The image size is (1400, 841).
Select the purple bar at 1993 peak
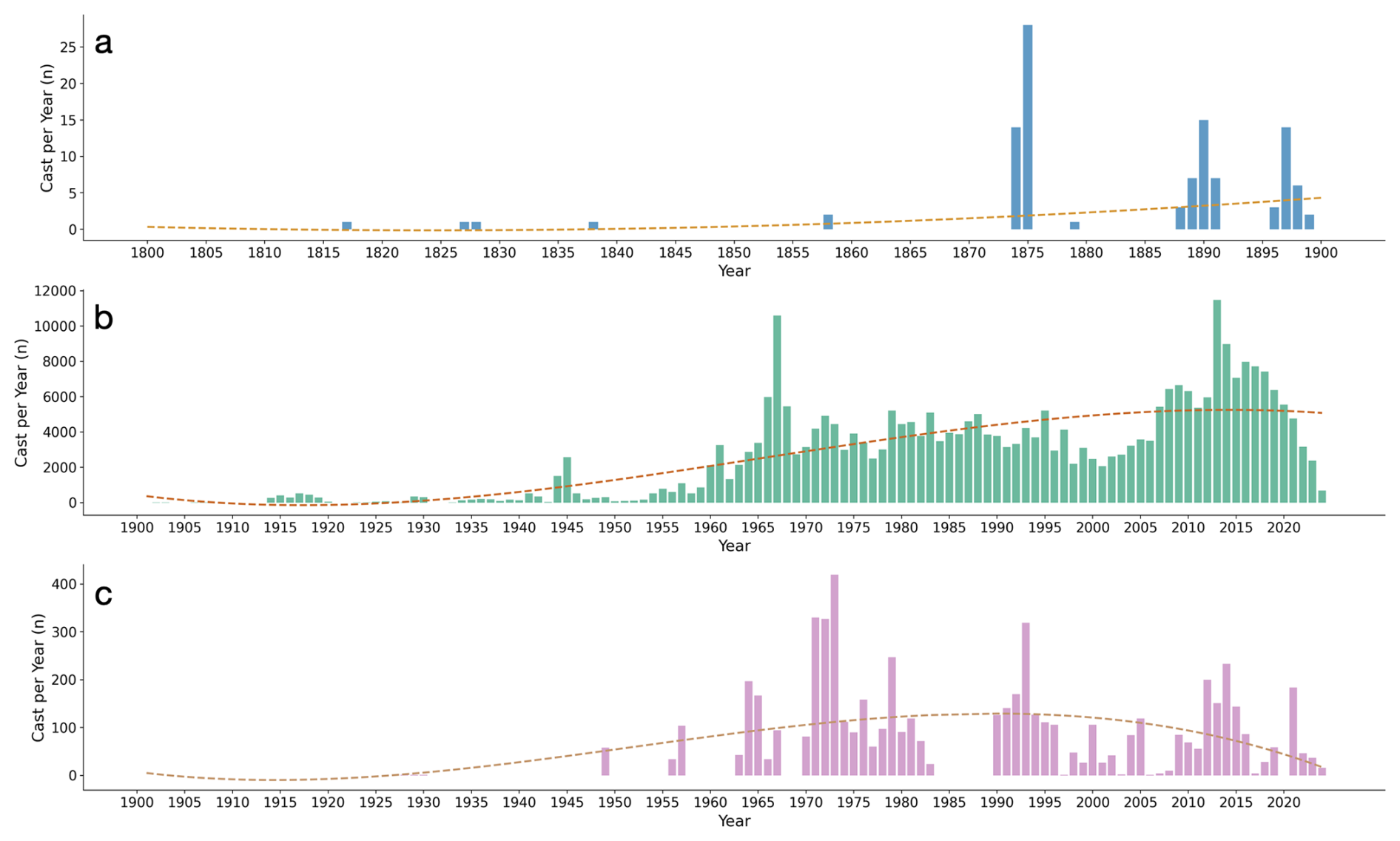tap(1026, 699)
